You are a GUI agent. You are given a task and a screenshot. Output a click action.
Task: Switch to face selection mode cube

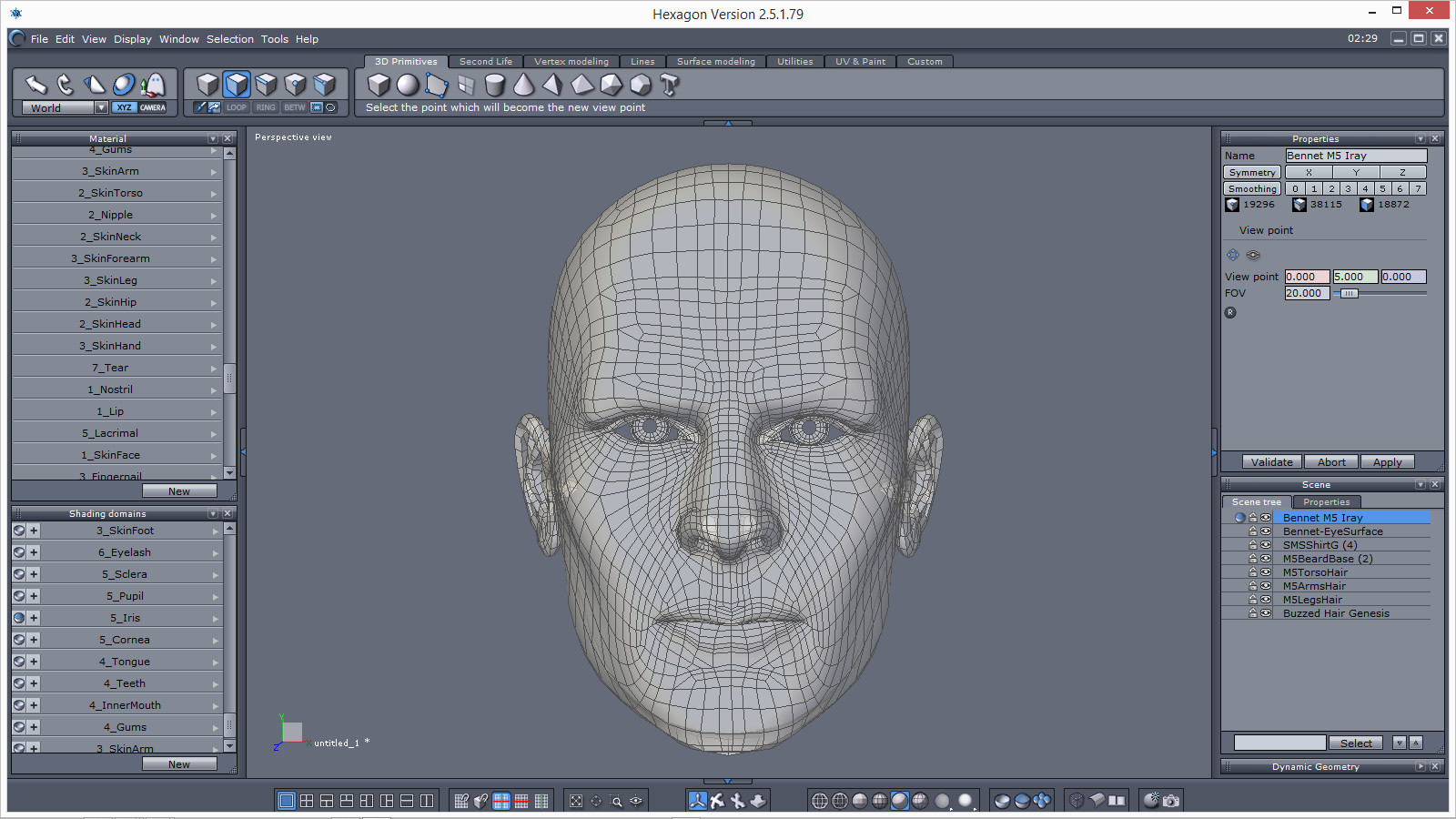coord(237,85)
